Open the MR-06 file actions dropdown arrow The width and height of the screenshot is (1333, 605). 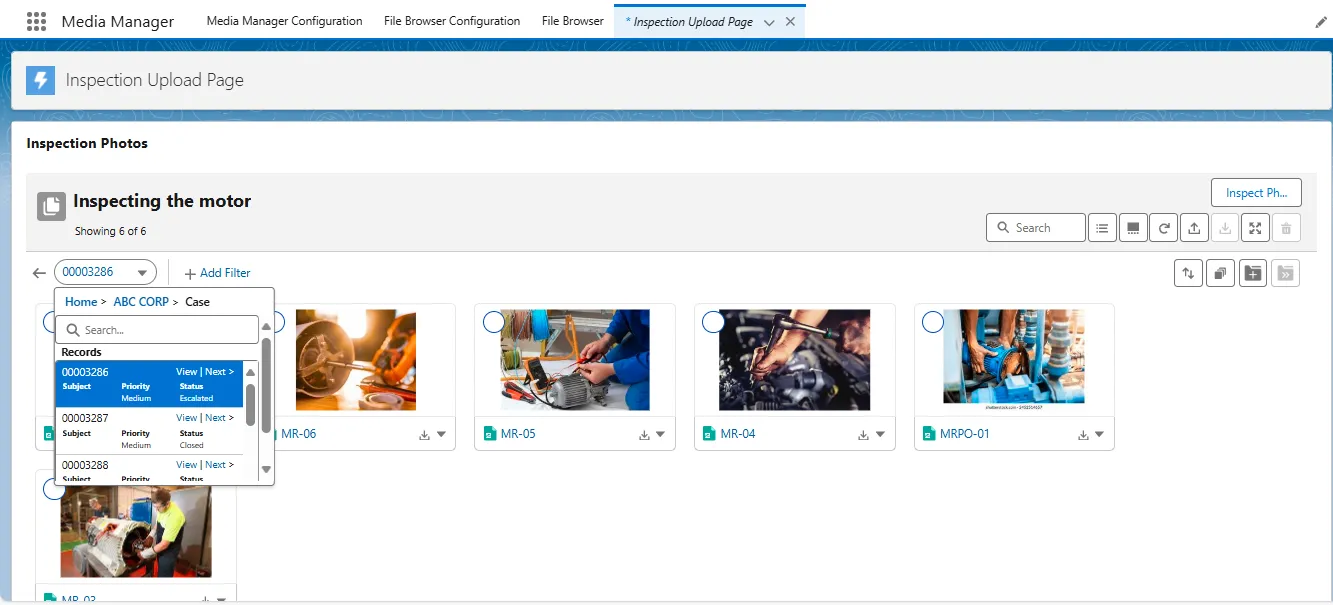441,435
